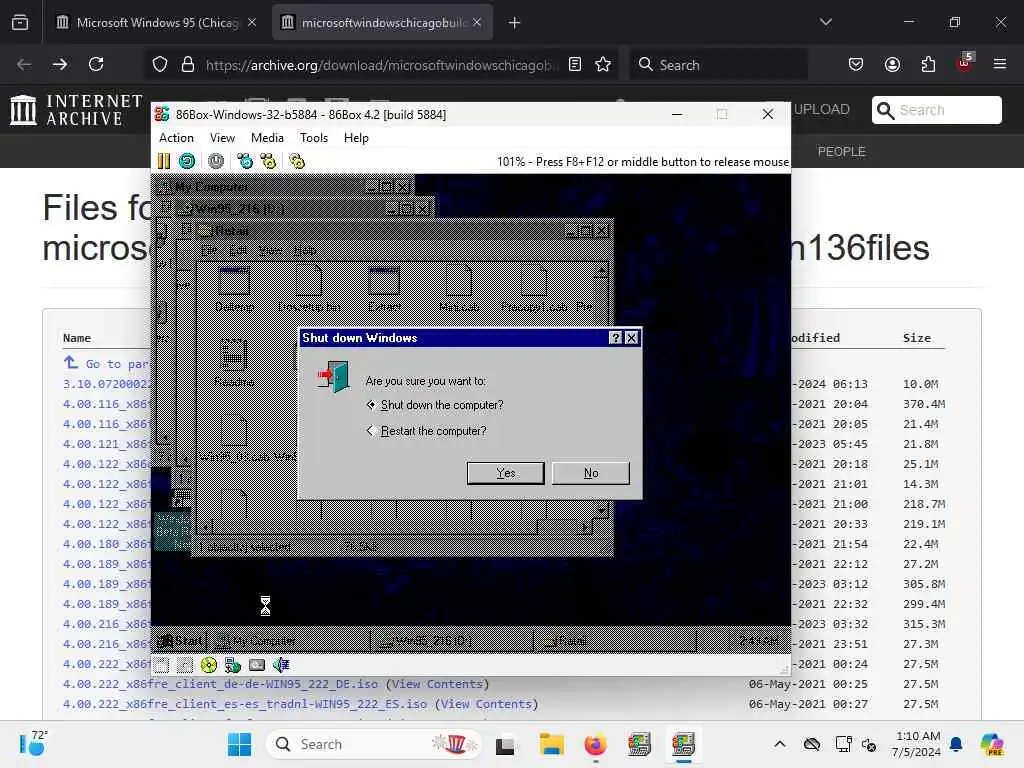Click View Contents for WIN95_222_ES.iso
This screenshot has width=1024, height=768.
(488, 704)
